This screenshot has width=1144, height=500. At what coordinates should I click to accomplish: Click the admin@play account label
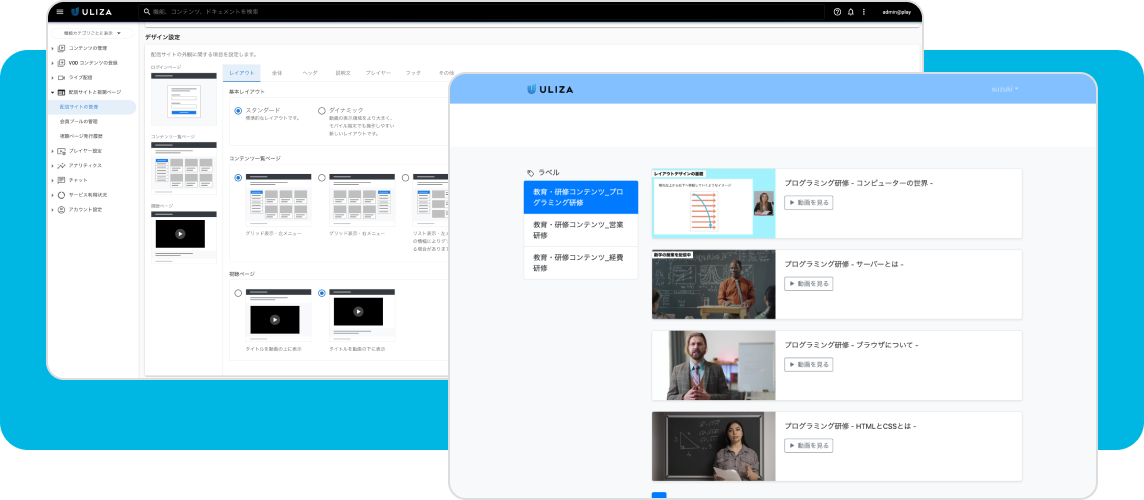(x=897, y=12)
